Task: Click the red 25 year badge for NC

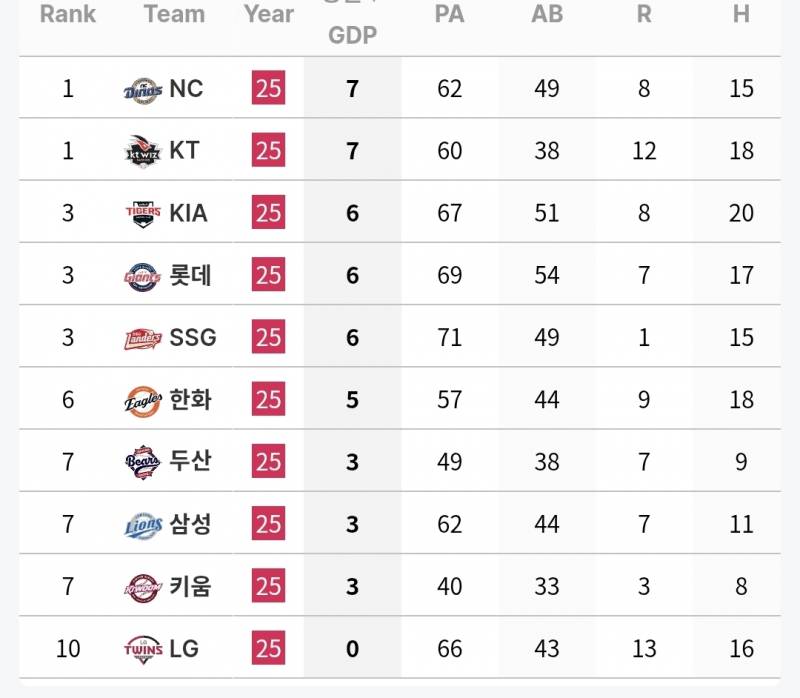Action: [268, 89]
